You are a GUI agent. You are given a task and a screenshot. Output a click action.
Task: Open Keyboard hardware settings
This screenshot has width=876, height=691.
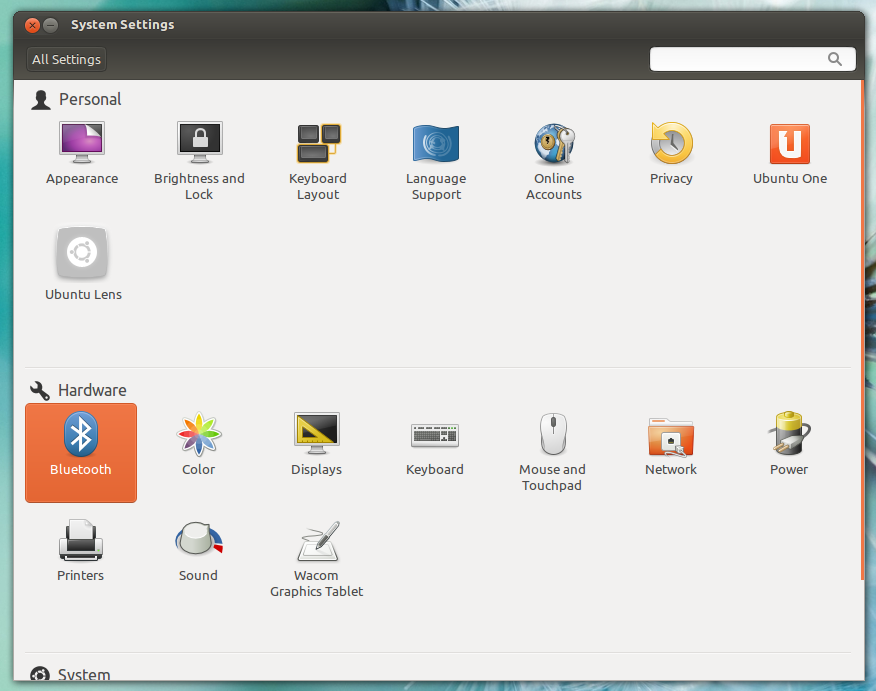click(x=435, y=435)
